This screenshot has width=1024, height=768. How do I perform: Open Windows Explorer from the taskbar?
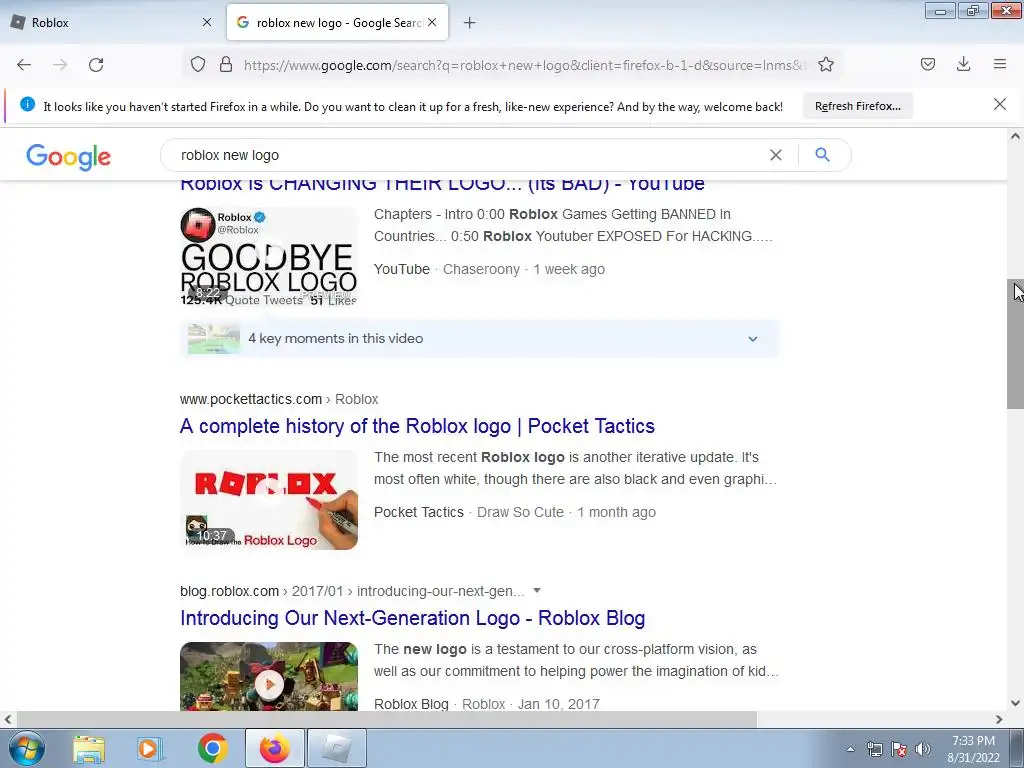pos(89,748)
